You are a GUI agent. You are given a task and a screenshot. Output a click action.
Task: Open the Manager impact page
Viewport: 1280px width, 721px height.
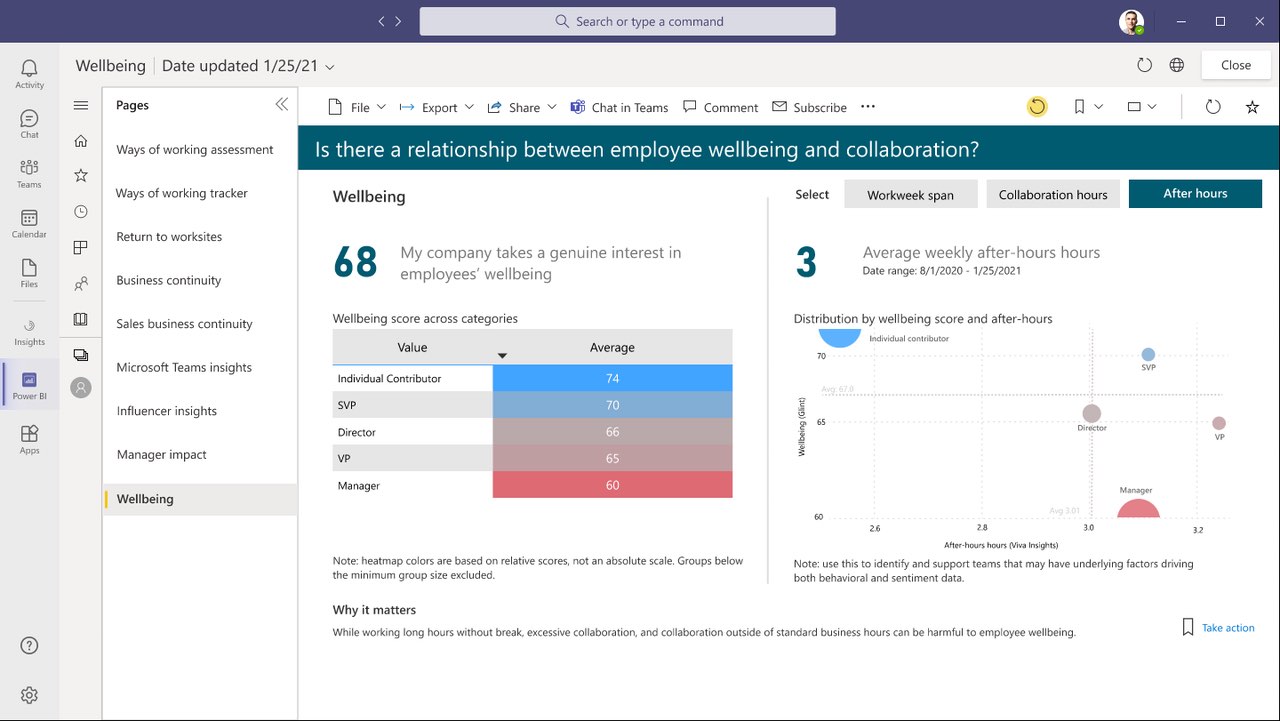tap(161, 454)
